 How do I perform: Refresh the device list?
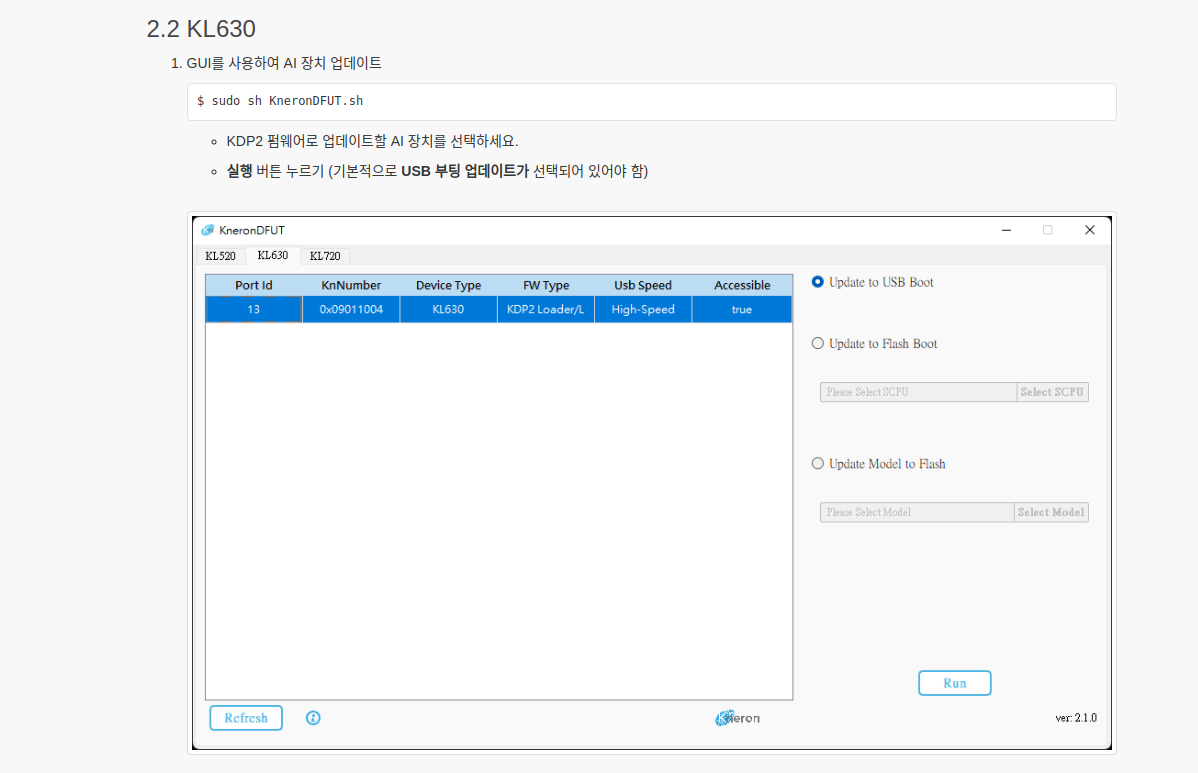246,718
